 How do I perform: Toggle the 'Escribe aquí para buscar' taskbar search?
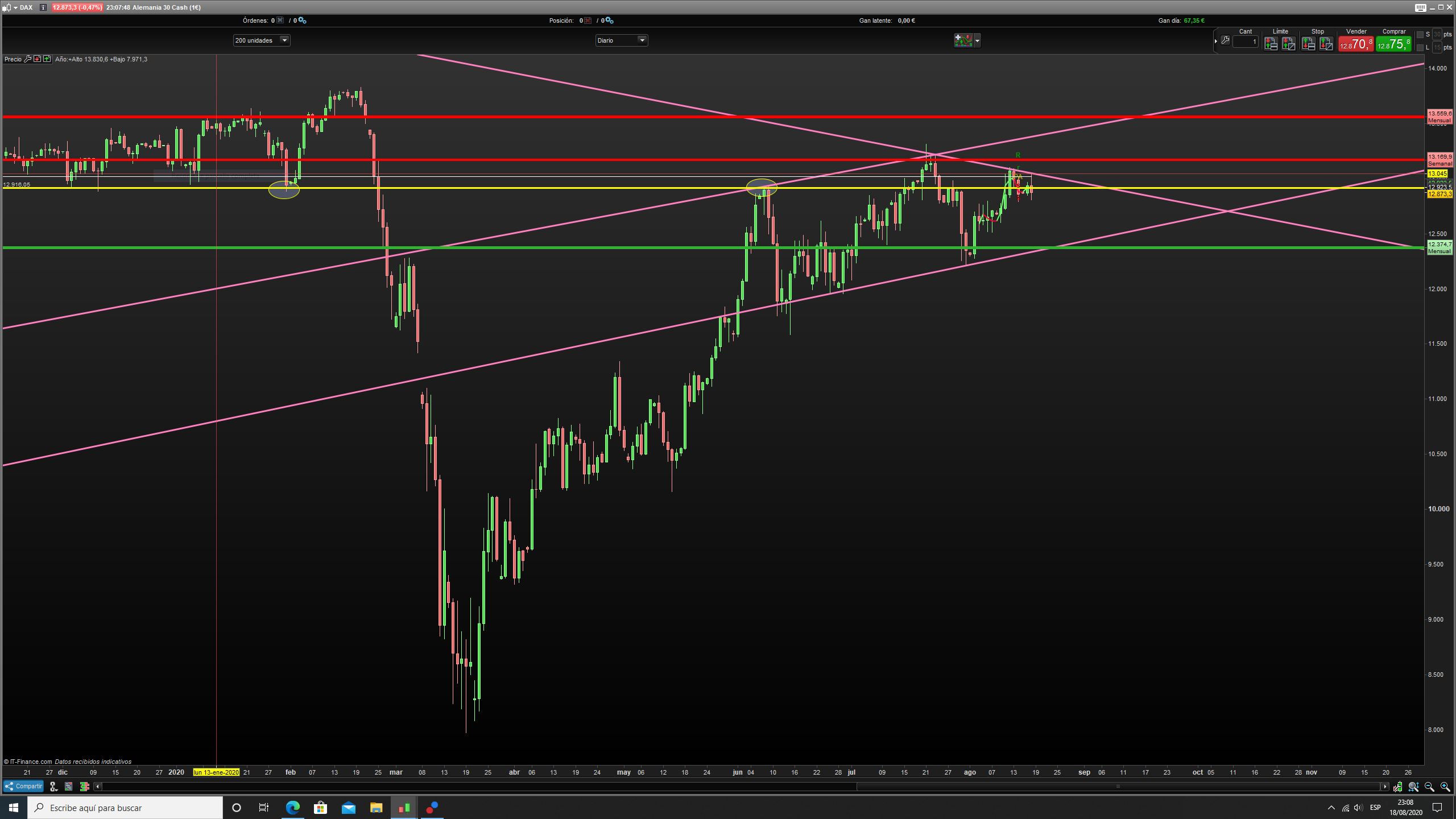click(125, 808)
